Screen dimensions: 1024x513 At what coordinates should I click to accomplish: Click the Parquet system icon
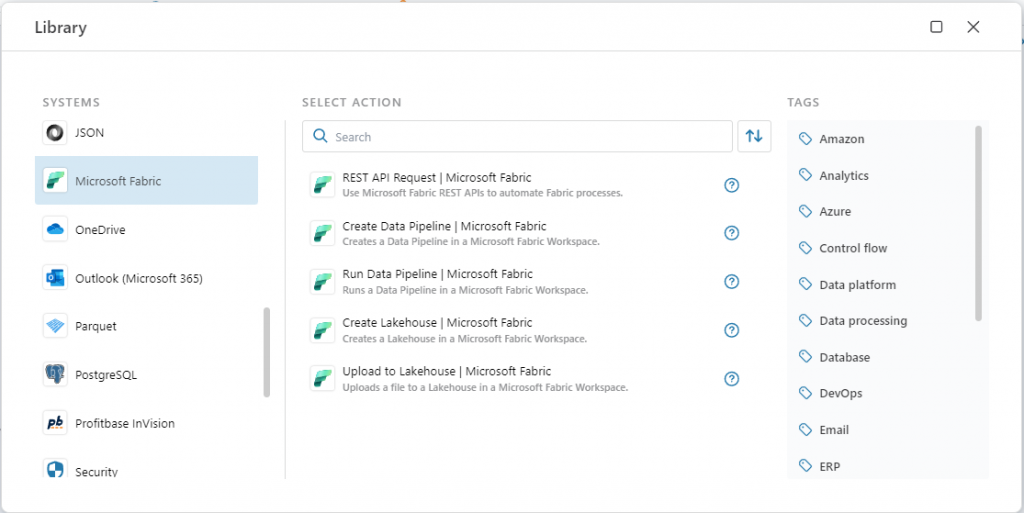tap(55, 326)
